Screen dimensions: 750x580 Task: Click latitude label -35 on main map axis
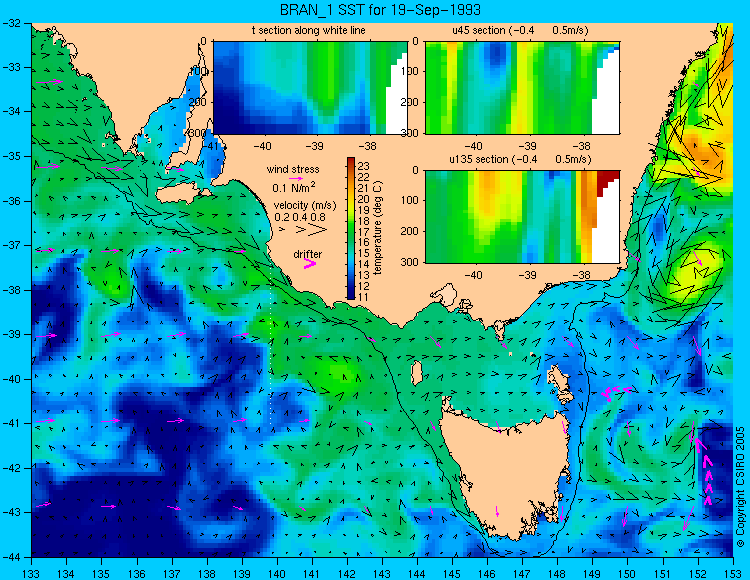[11, 156]
